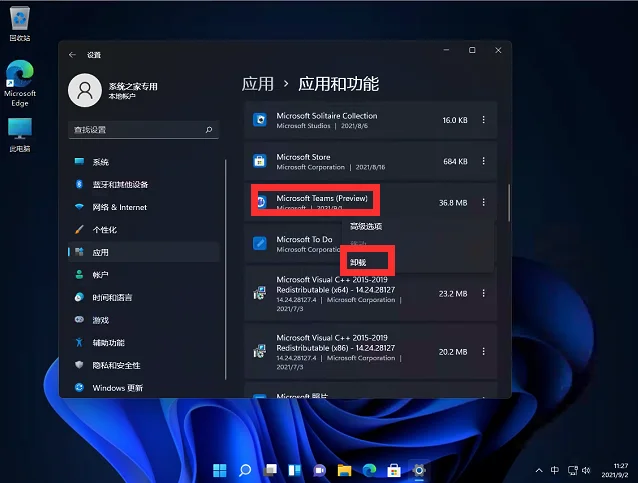Click the Microsoft Store app icon in list
This screenshot has width=638, height=483.
pos(260,161)
